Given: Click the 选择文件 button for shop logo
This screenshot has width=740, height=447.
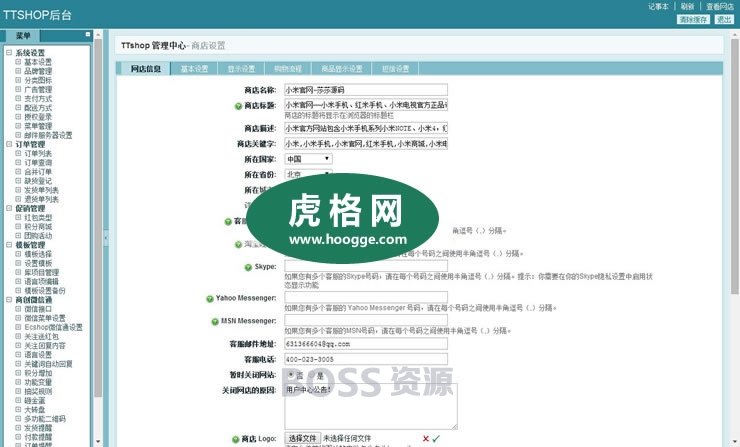Looking at the screenshot, I should 302,439.
